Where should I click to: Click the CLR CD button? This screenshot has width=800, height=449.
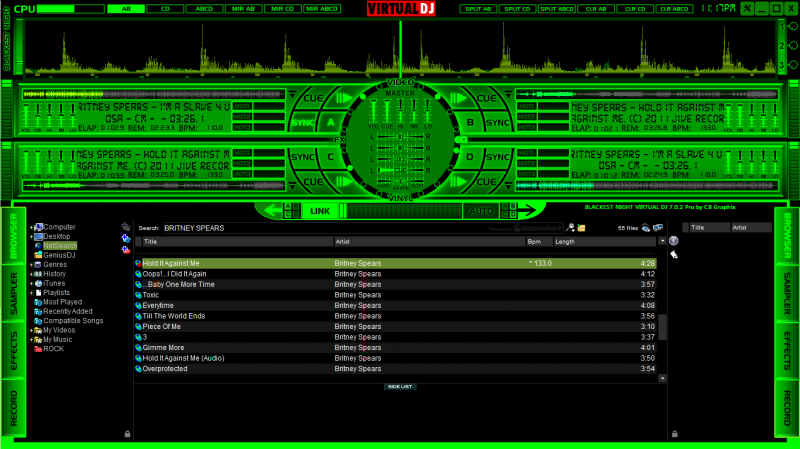click(635, 9)
